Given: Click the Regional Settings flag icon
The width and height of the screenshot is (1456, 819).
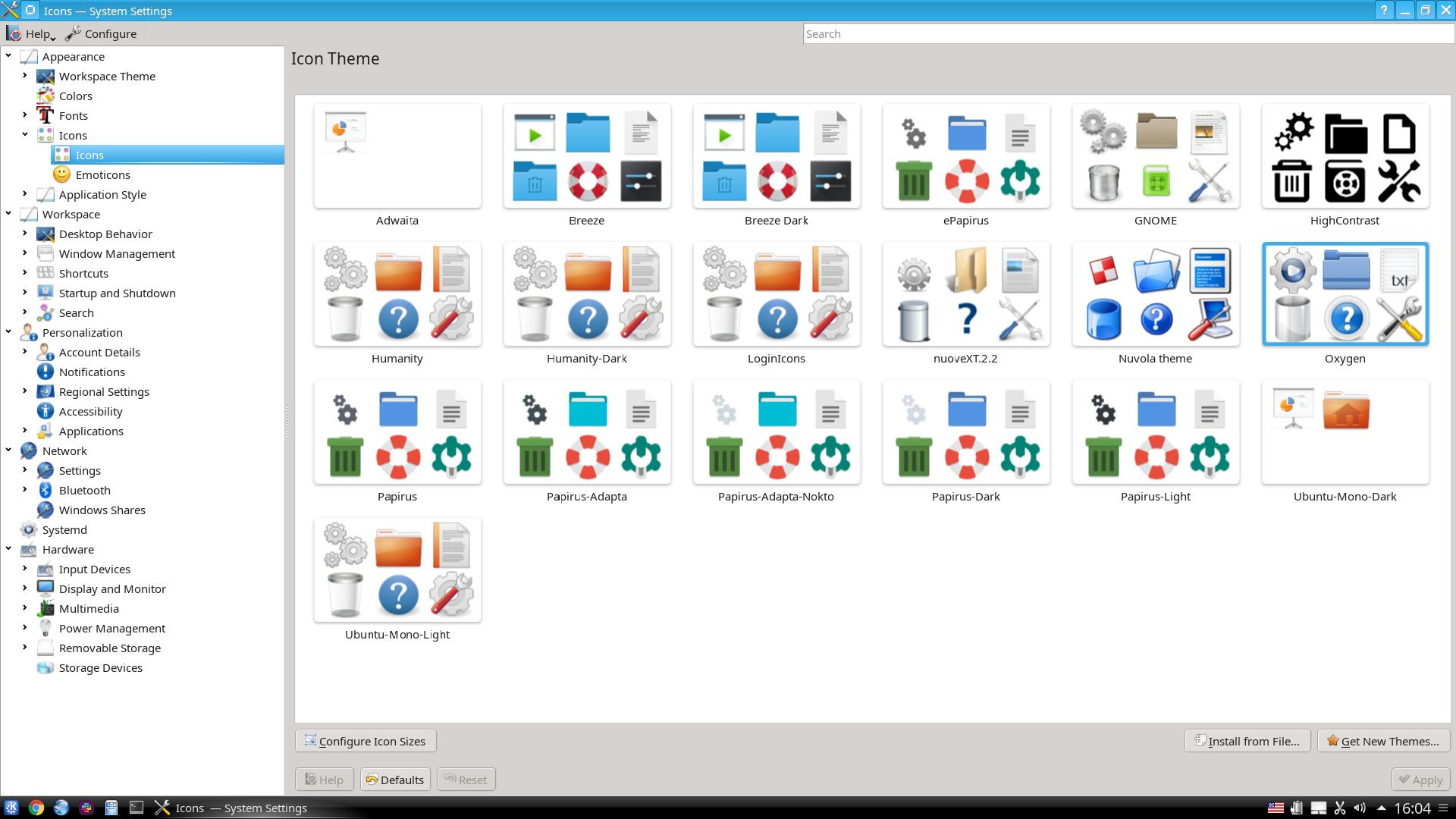Looking at the screenshot, I should 45,391.
